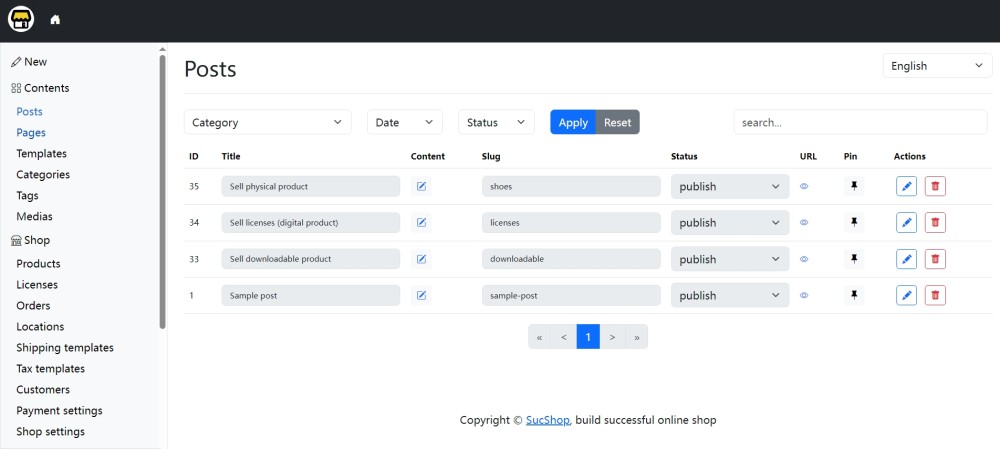The width and height of the screenshot is (1000, 449).
Task: Click blue edit pencil for post 35
Action: [906, 186]
